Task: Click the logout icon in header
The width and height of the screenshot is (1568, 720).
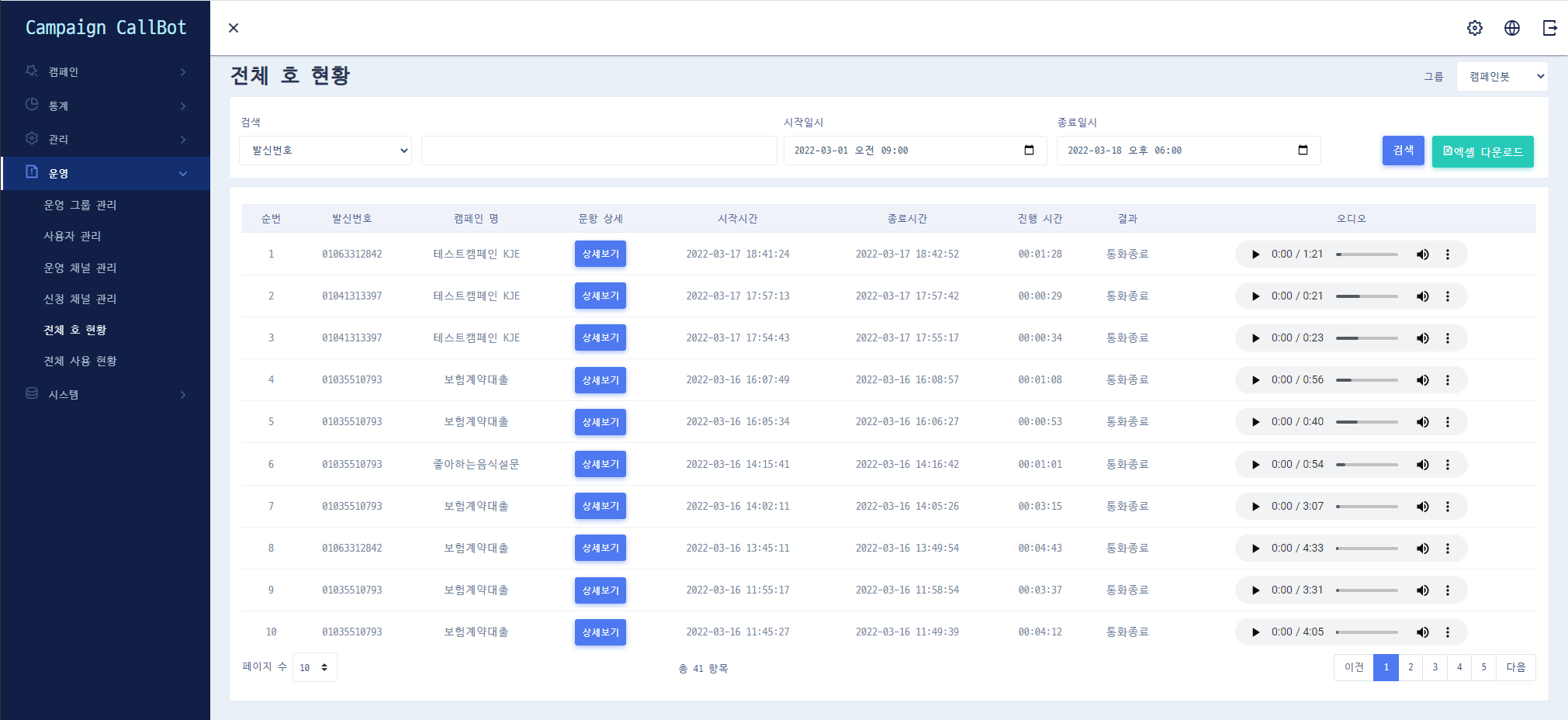Action: point(1549,28)
